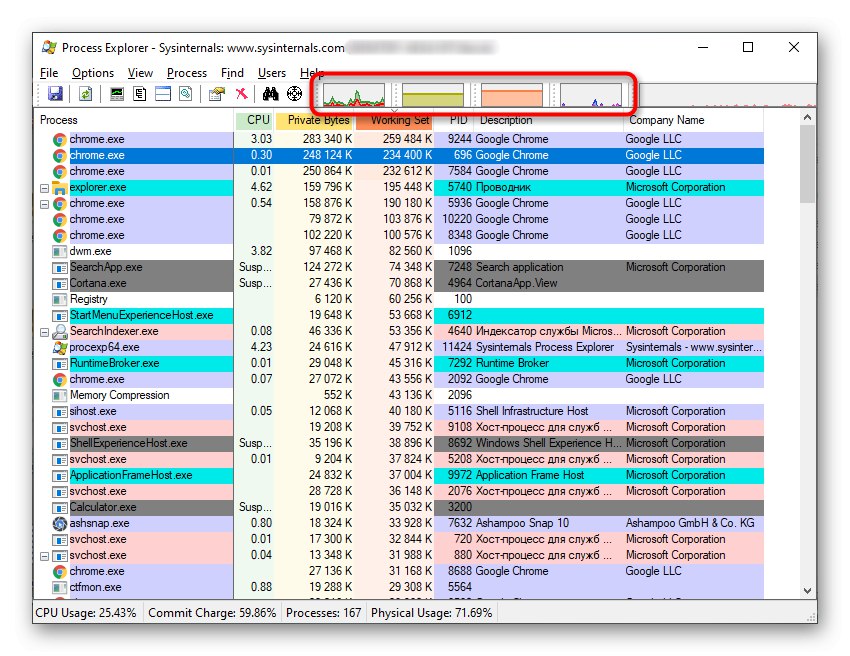Collapse the SearchIndexer.exe tree node
The image size is (850, 656).
[x=44, y=331]
